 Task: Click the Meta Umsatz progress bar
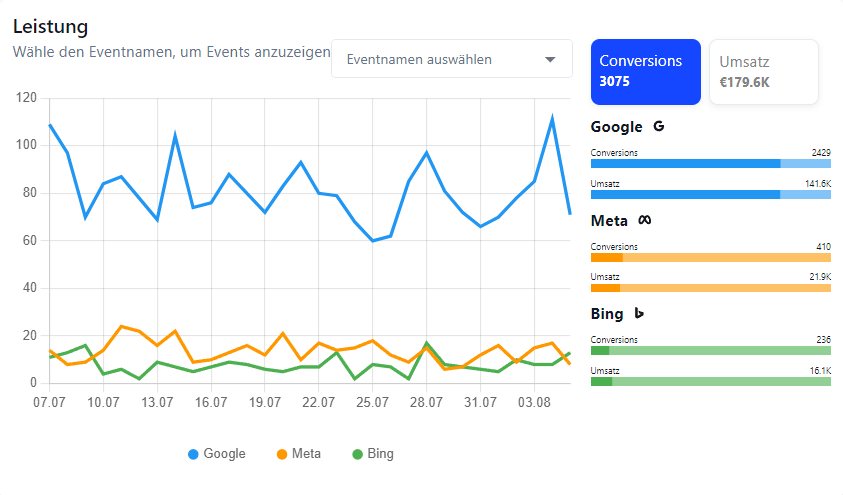pyautogui.click(x=710, y=288)
